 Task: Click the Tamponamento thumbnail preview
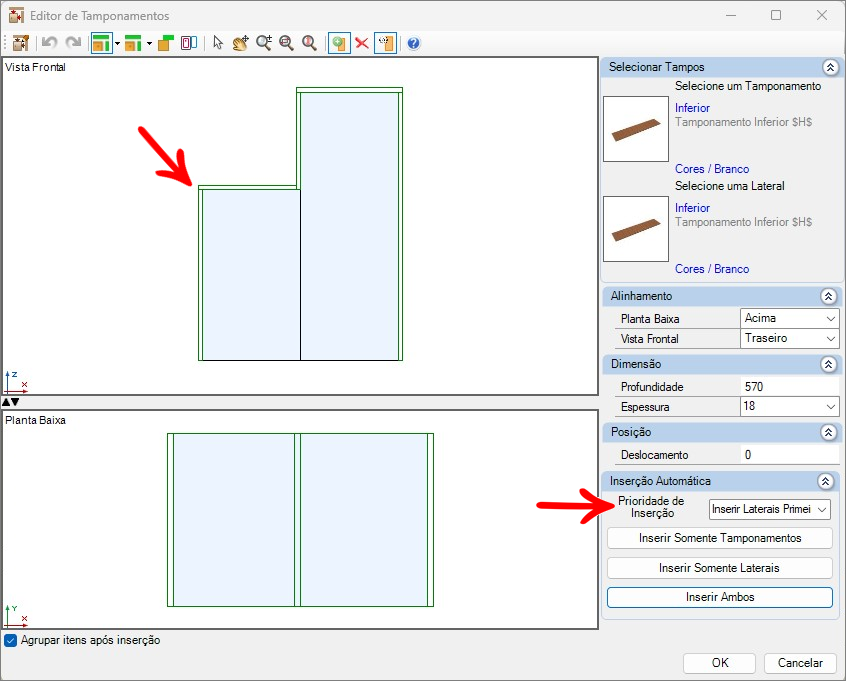tap(636, 129)
